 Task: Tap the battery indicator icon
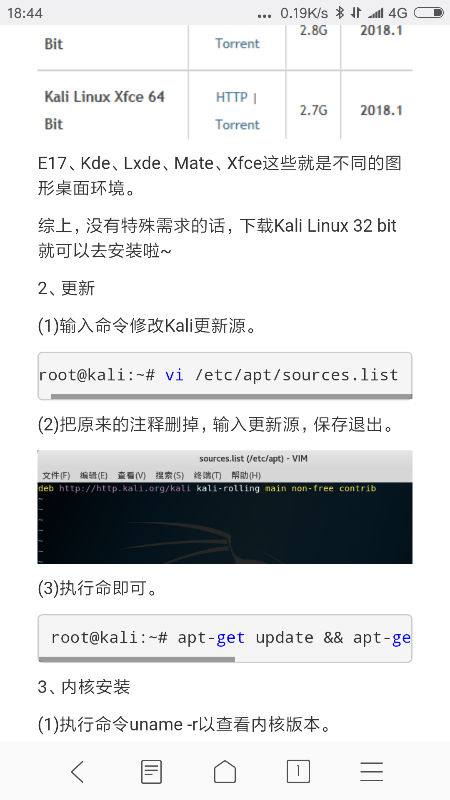pos(429,13)
